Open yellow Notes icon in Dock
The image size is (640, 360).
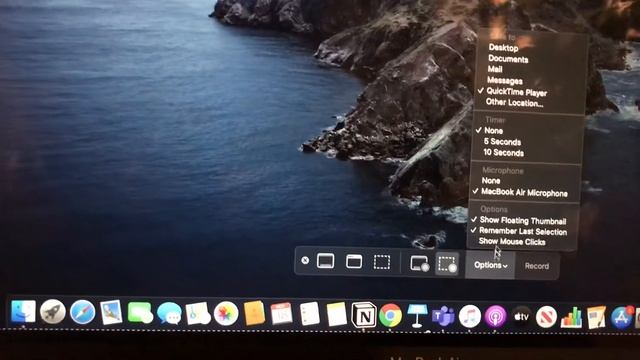point(337,314)
